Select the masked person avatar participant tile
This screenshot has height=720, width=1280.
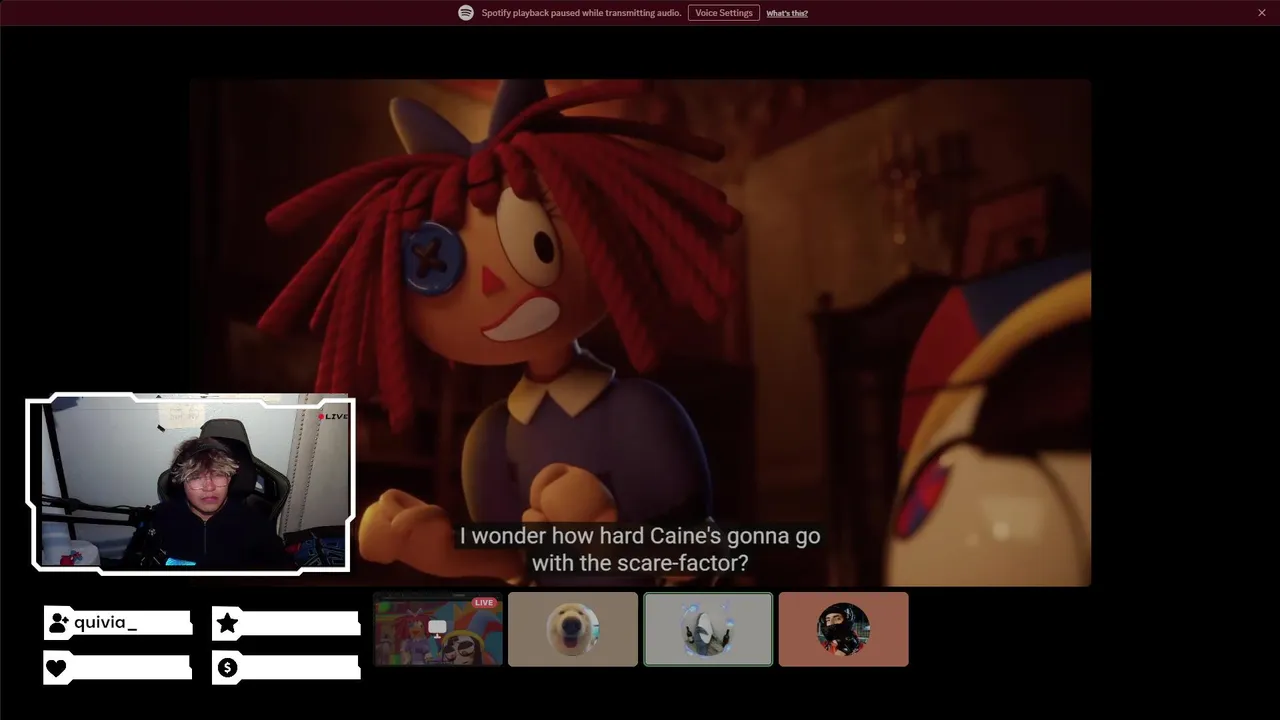tap(843, 629)
